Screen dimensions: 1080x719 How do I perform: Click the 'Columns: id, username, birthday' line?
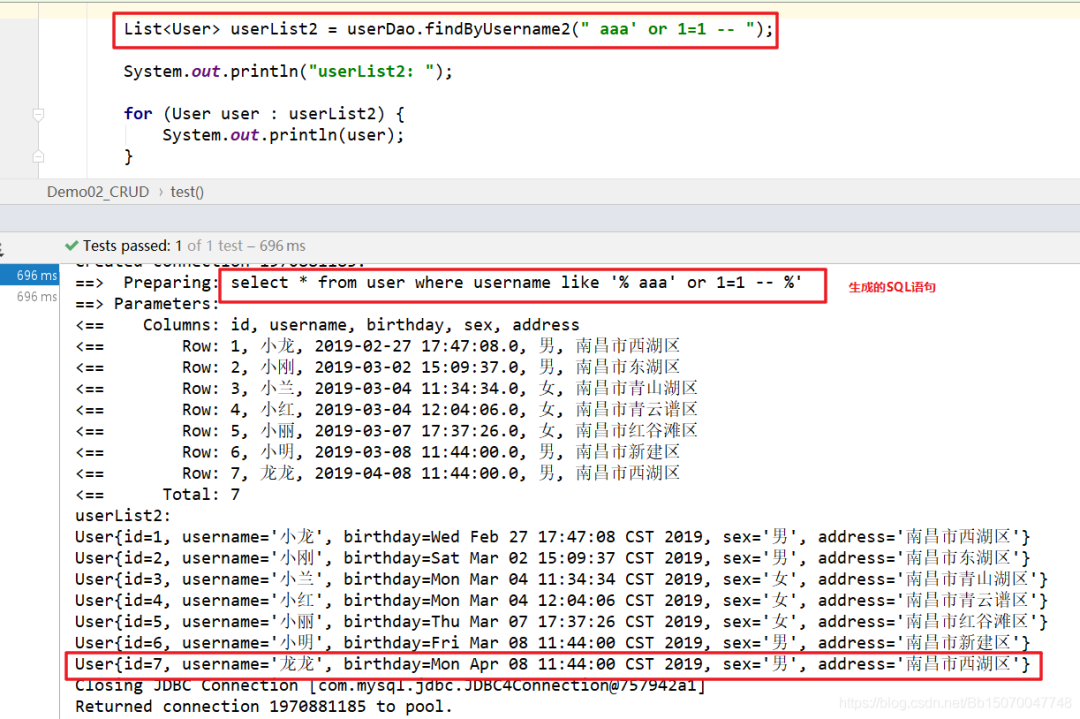(x=327, y=325)
